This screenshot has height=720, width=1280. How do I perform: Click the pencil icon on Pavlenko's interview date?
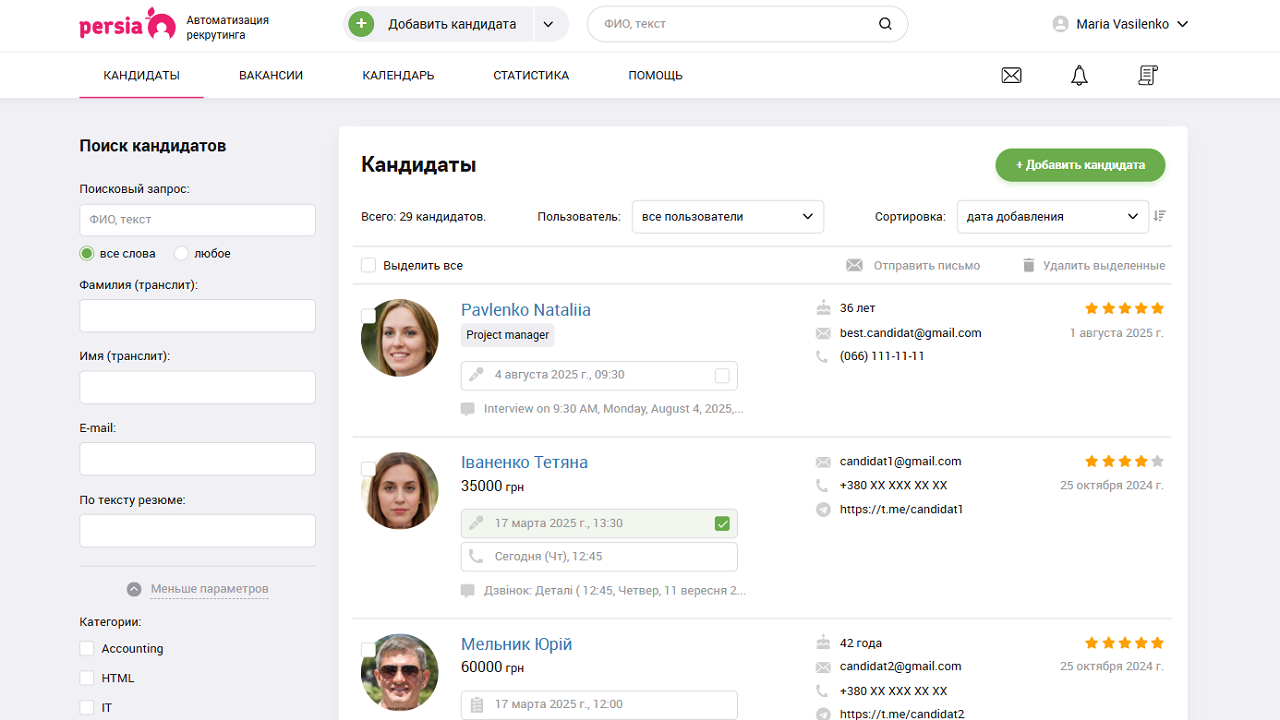pyautogui.click(x=477, y=375)
